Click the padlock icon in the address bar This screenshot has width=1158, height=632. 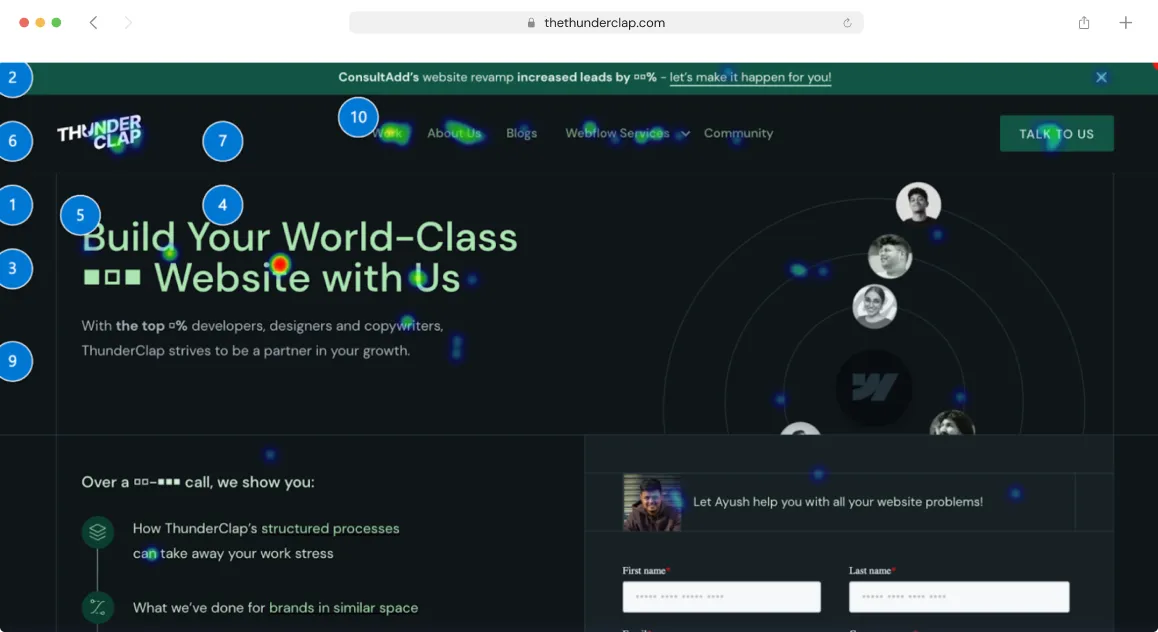531,23
